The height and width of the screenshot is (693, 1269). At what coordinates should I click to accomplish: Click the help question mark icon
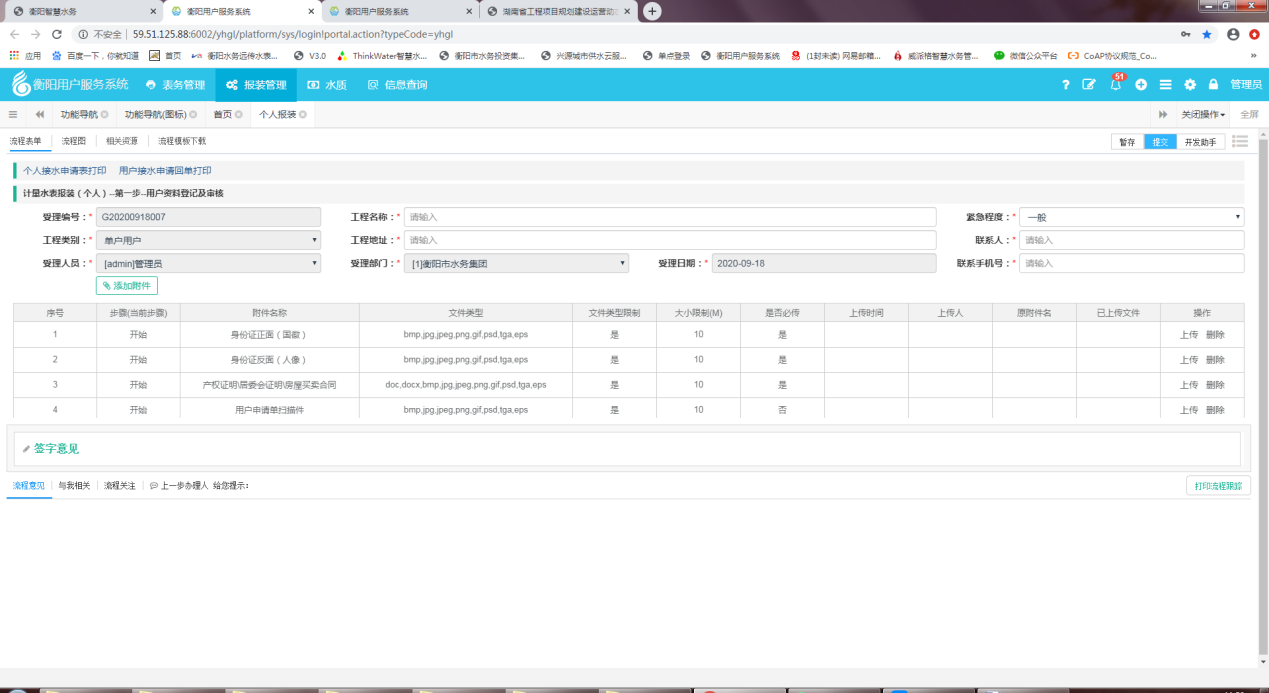pos(1066,85)
